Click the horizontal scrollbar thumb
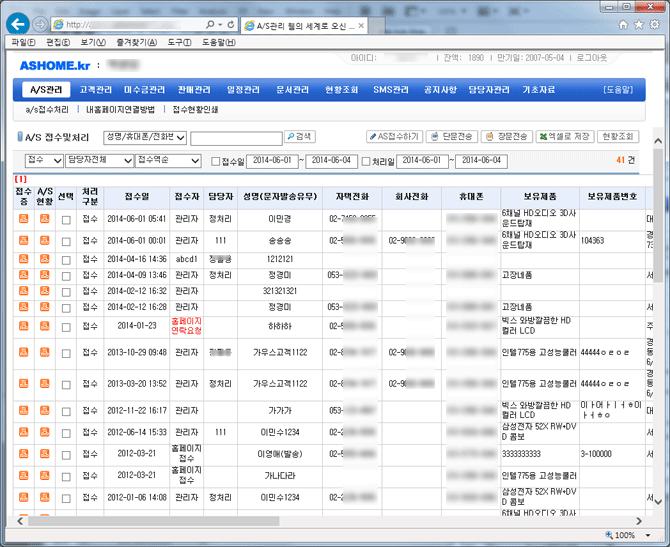The image size is (670, 547). tap(154, 521)
